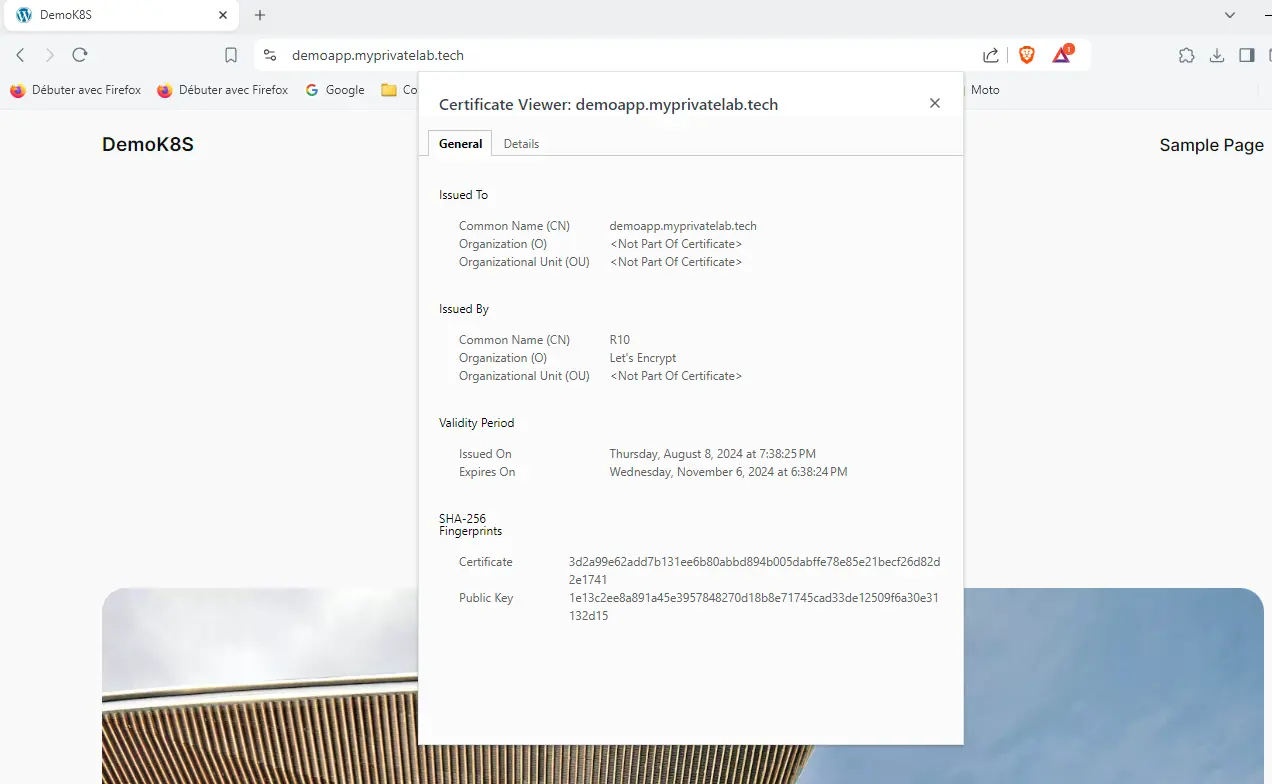
Task: Bookmark this page with the bookmark icon
Action: (x=231, y=55)
